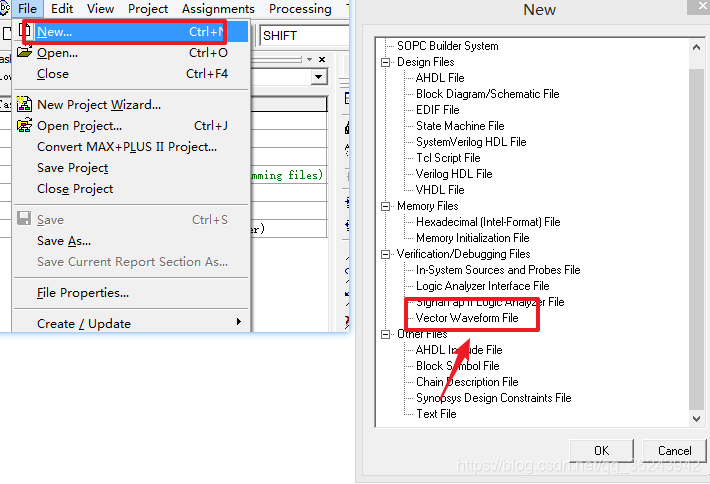This screenshot has width=710, height=484.
Task: Open the Project menu
Action: (x=148, y=9)
